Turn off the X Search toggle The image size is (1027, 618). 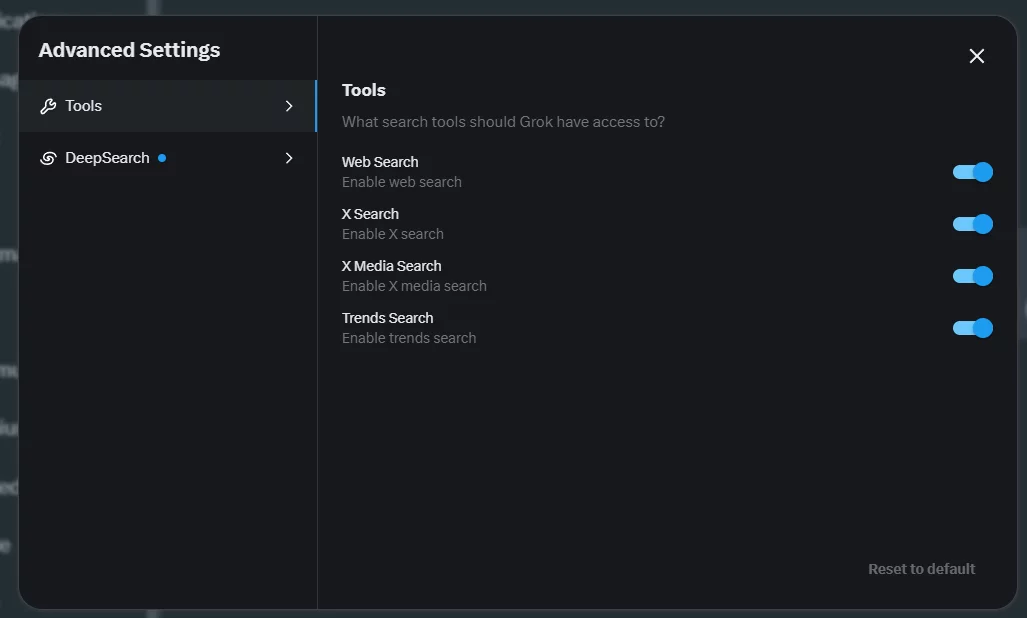point(973,224)
